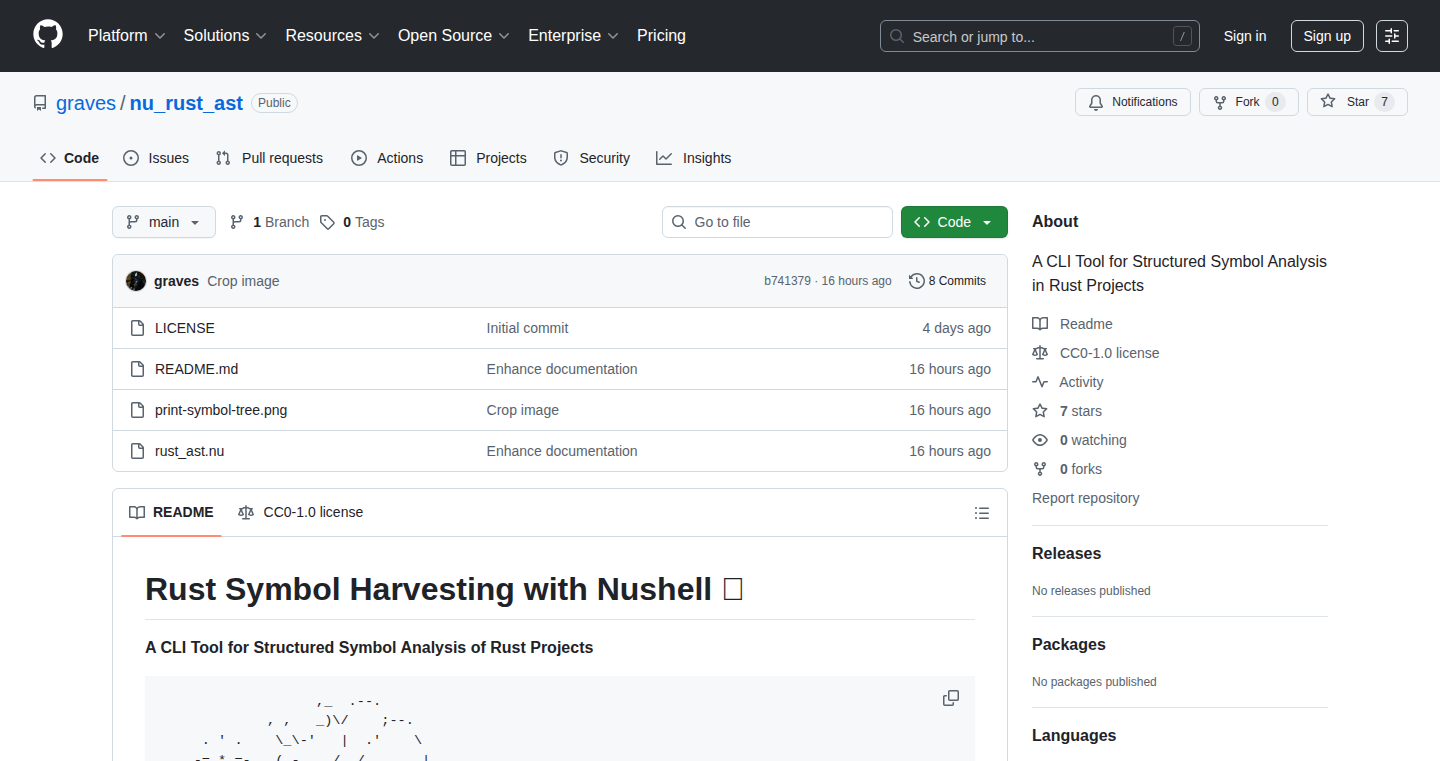Focus the Search or jump to field

(1040, 36)
